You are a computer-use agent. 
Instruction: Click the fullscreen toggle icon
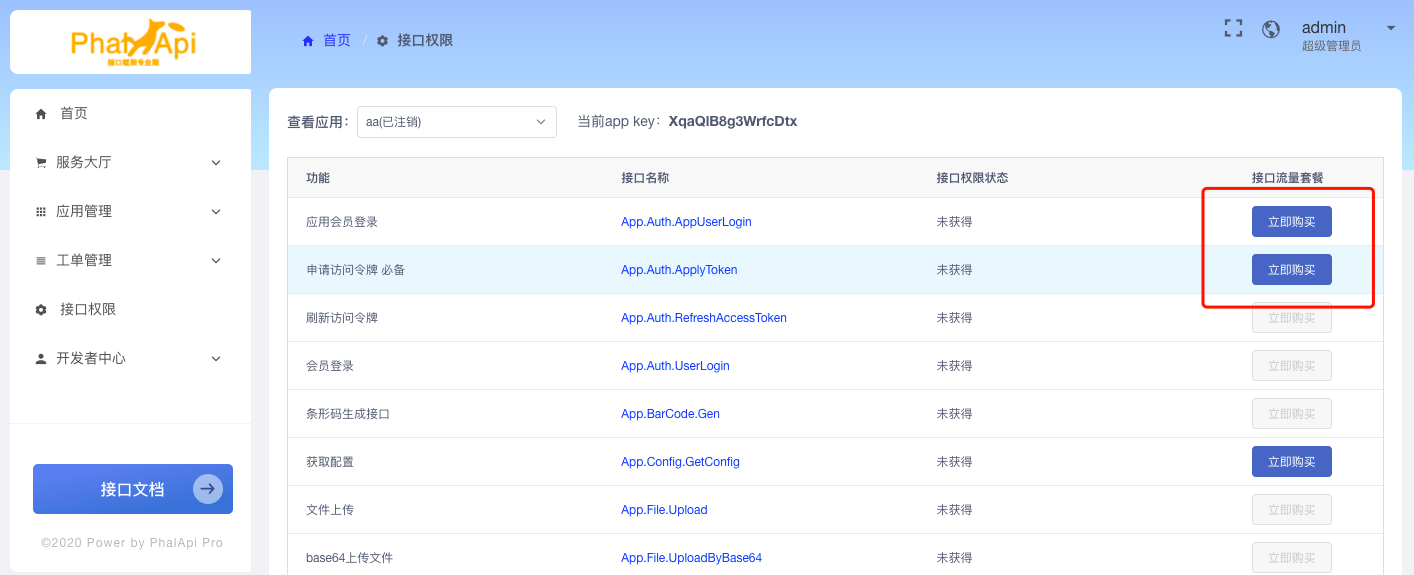click(x=1233, y=29)
